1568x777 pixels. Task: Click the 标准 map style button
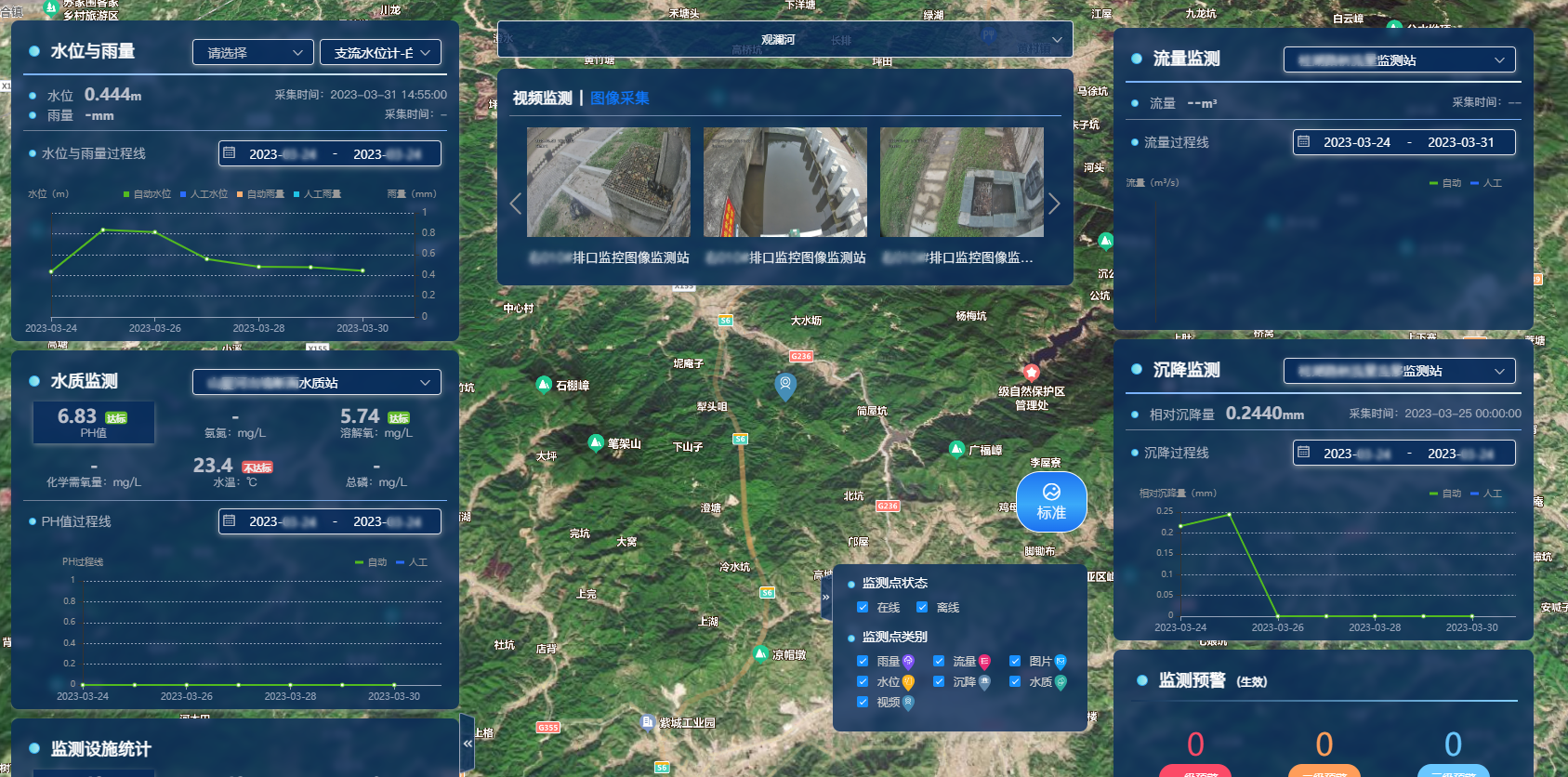pyautogui.click(x=1051, y=502)
